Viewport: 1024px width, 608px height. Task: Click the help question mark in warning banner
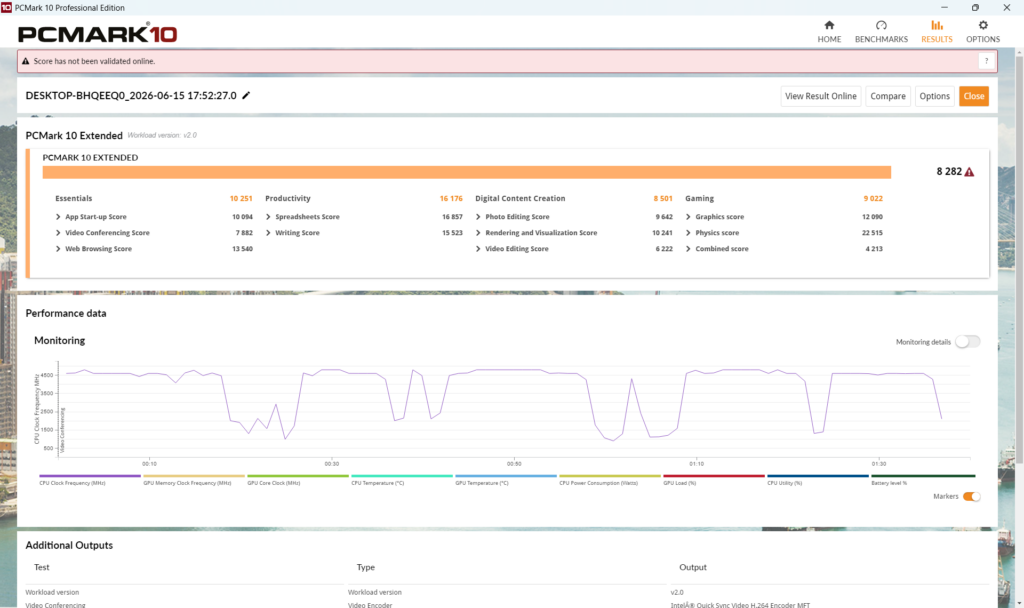coord(986,61)
